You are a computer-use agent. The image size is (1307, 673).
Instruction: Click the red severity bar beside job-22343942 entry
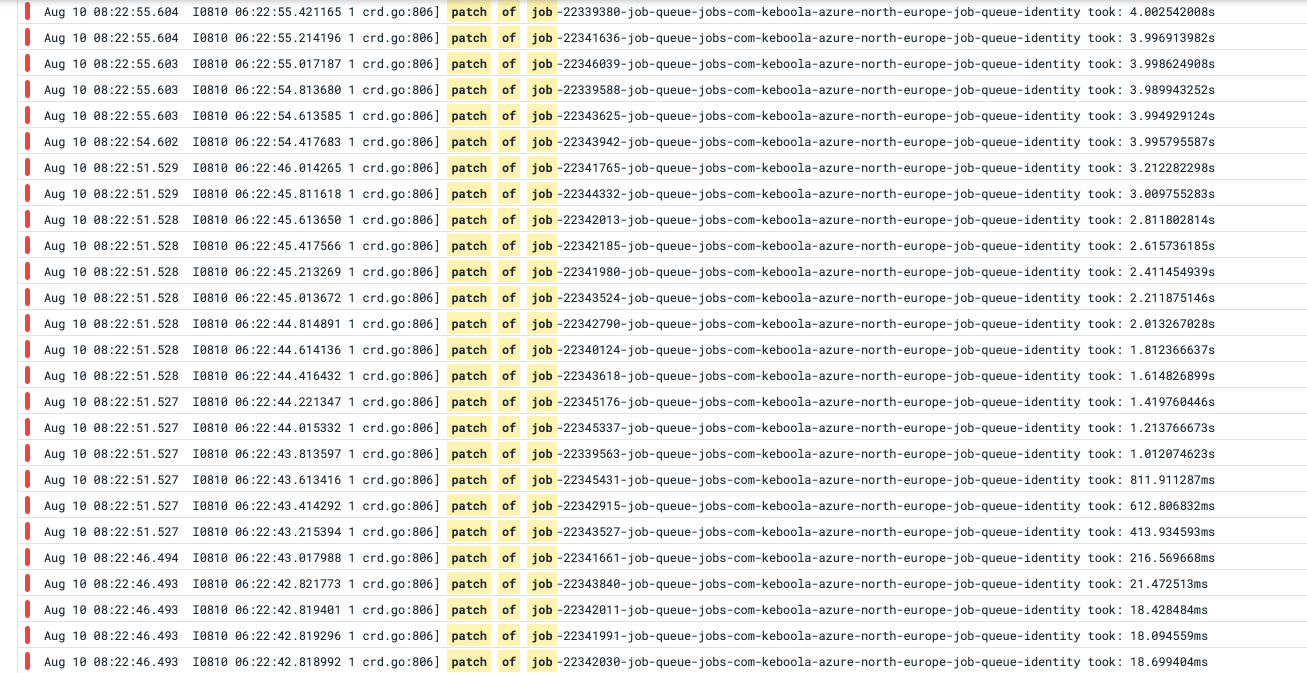27,142
